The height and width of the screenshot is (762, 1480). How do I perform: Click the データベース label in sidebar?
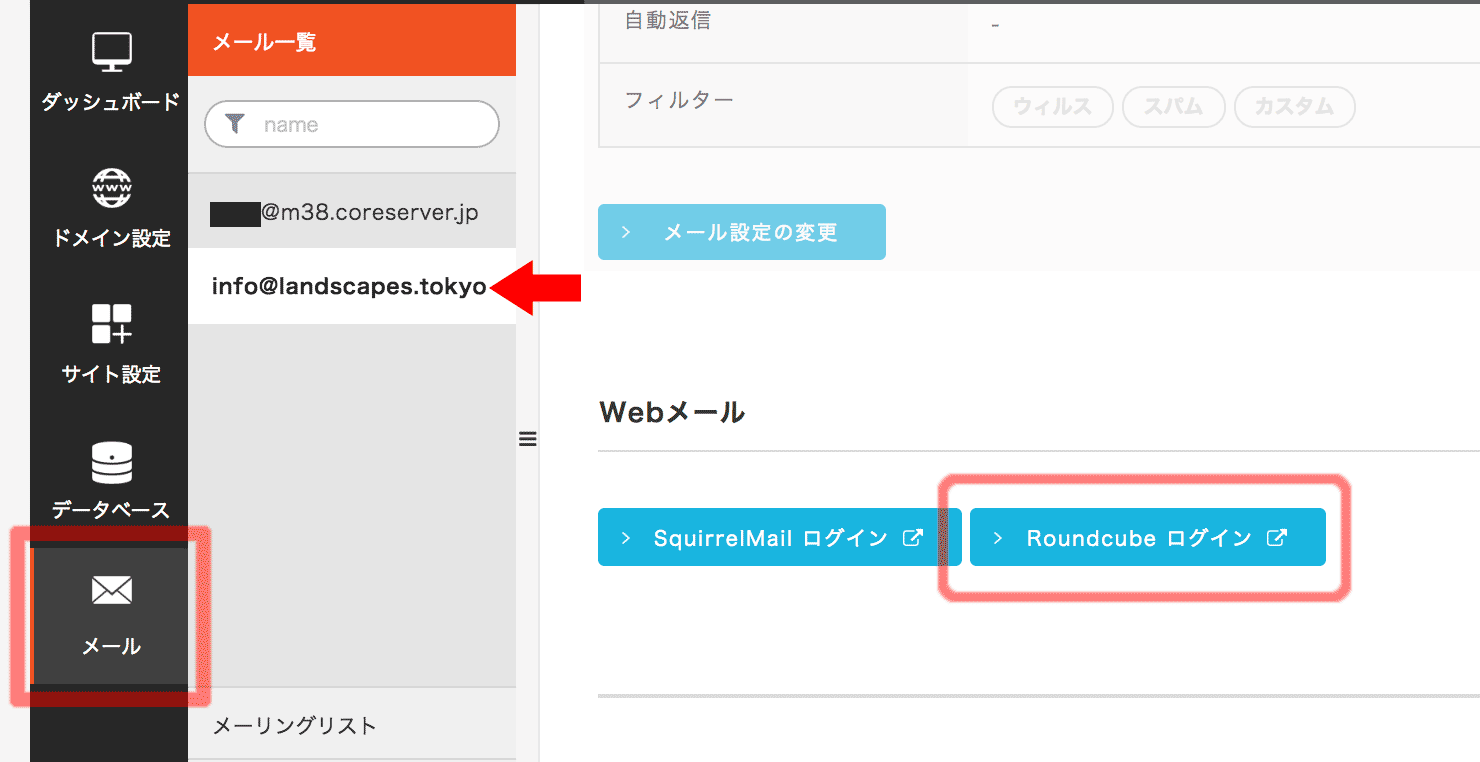coord(111,511)
